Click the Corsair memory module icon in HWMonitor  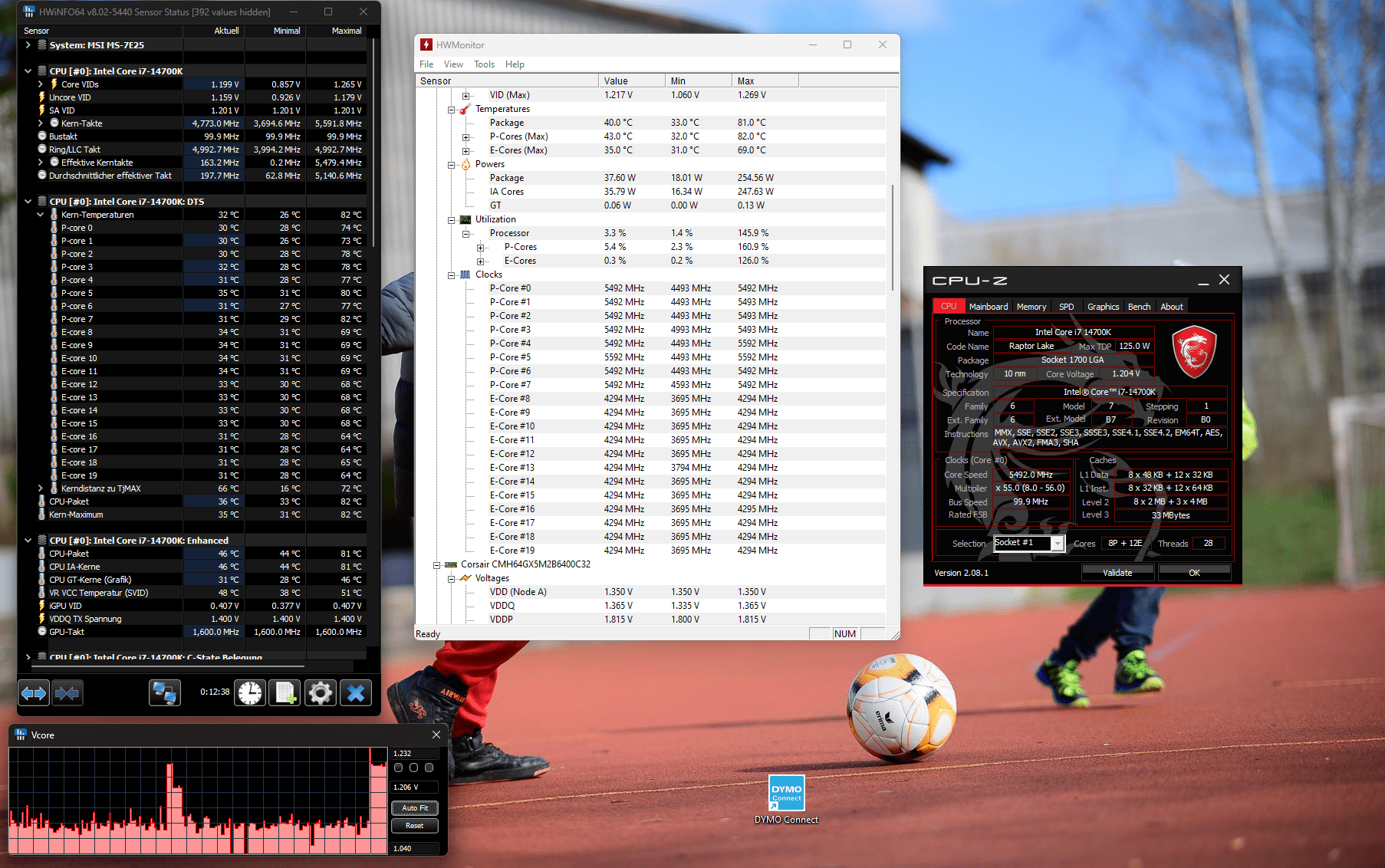[451, 564]
